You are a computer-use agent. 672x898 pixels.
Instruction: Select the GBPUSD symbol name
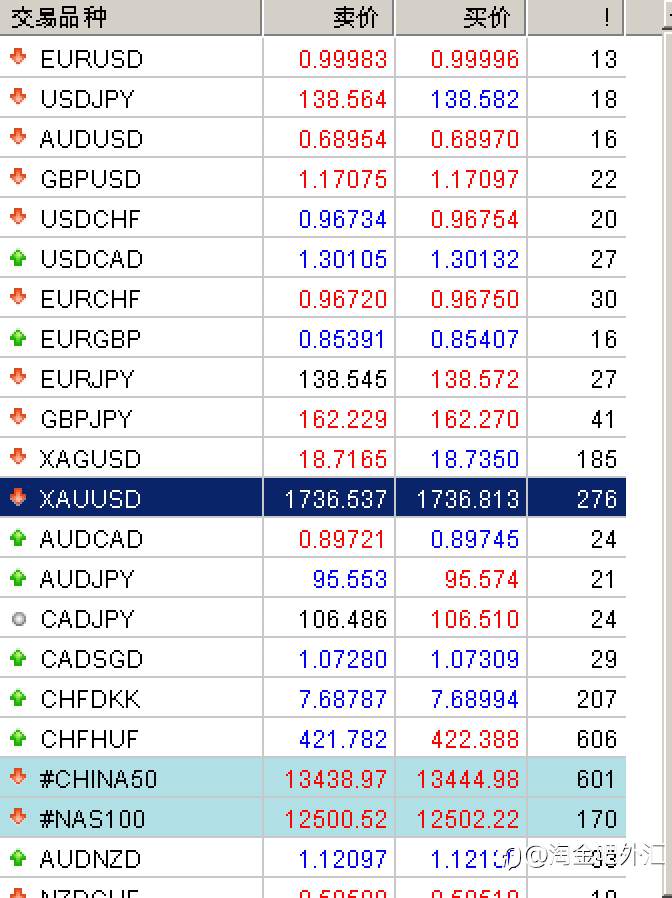[91, 179]
